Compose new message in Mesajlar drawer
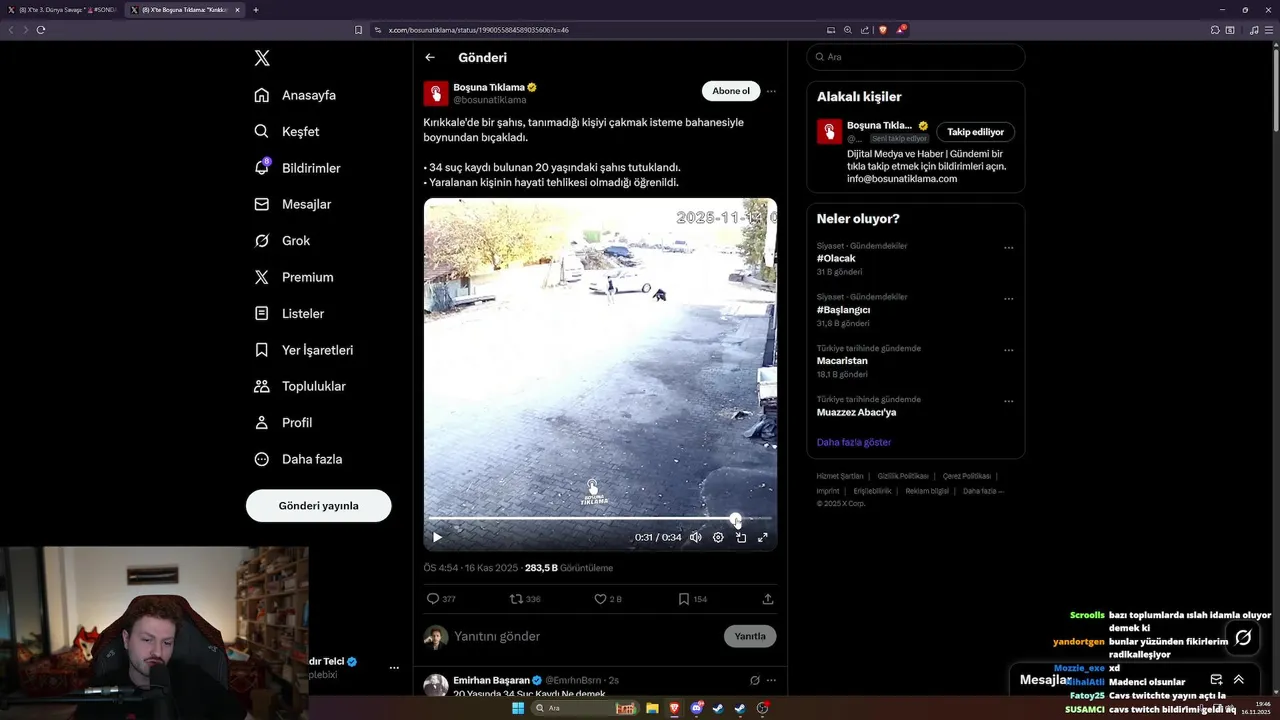The height and width of the screenshot is (720, 1280). pos(1216,679)
